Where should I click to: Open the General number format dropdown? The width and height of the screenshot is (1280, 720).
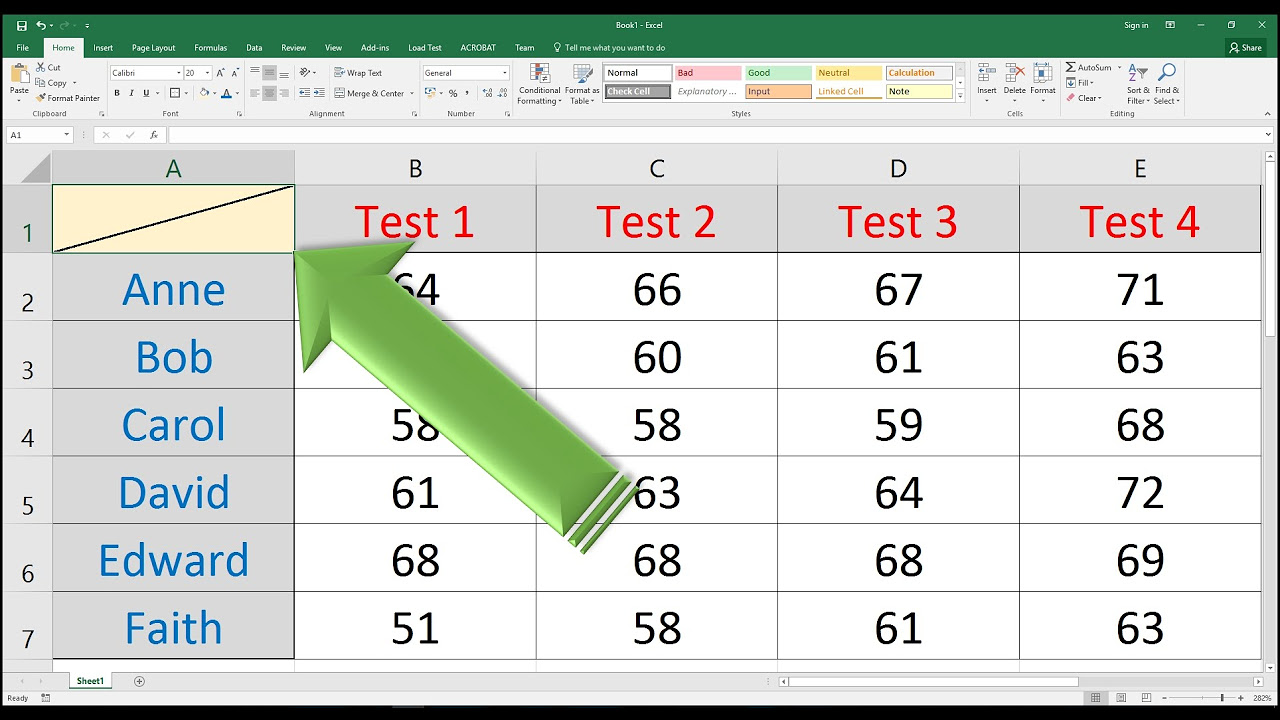504,73
